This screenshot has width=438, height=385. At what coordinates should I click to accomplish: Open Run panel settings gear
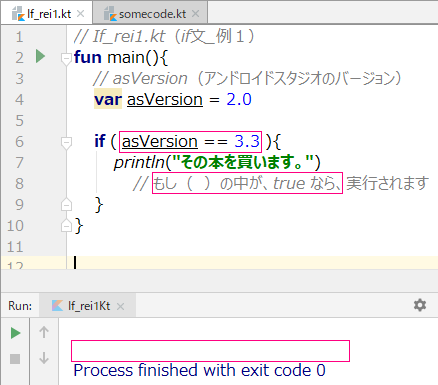[420, 305]
